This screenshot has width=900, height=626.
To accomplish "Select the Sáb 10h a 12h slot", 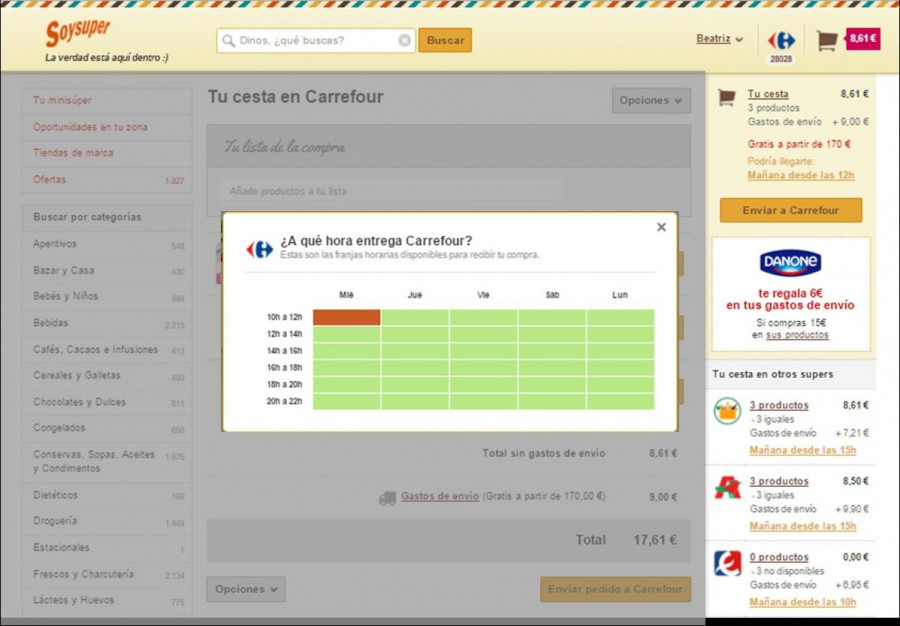I will click(x=552, y=317).
